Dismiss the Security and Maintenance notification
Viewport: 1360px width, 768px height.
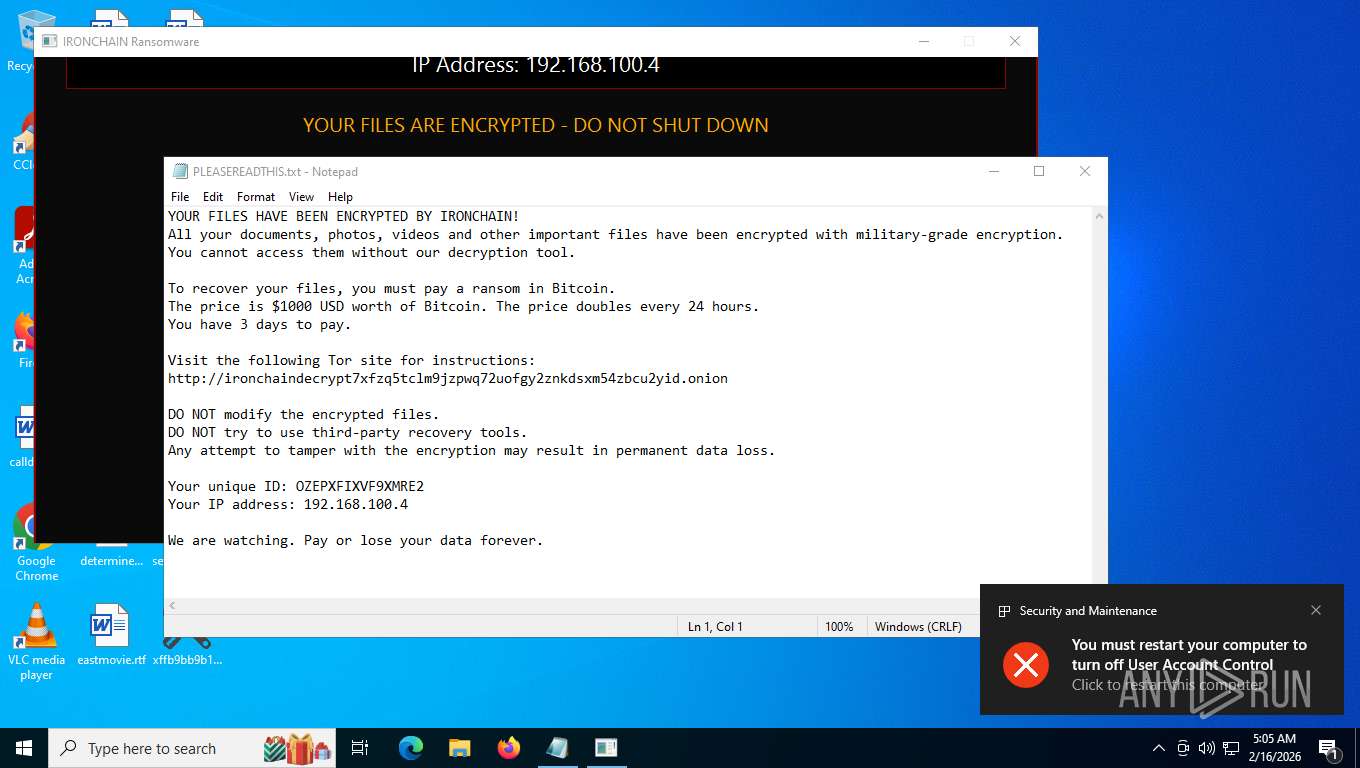pyautogui.click(x=1316, y=610)
